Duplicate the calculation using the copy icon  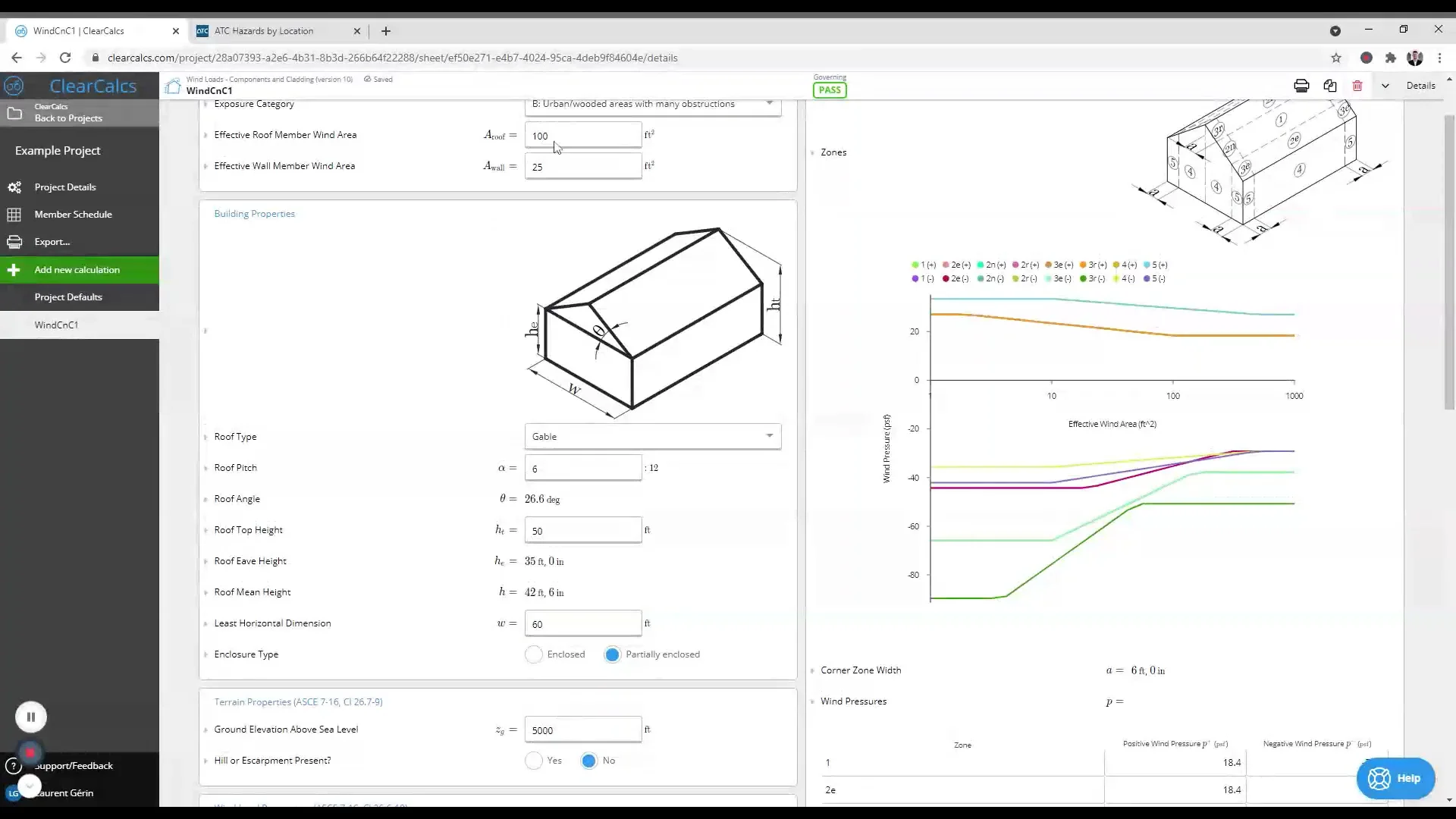(1331, 86)
